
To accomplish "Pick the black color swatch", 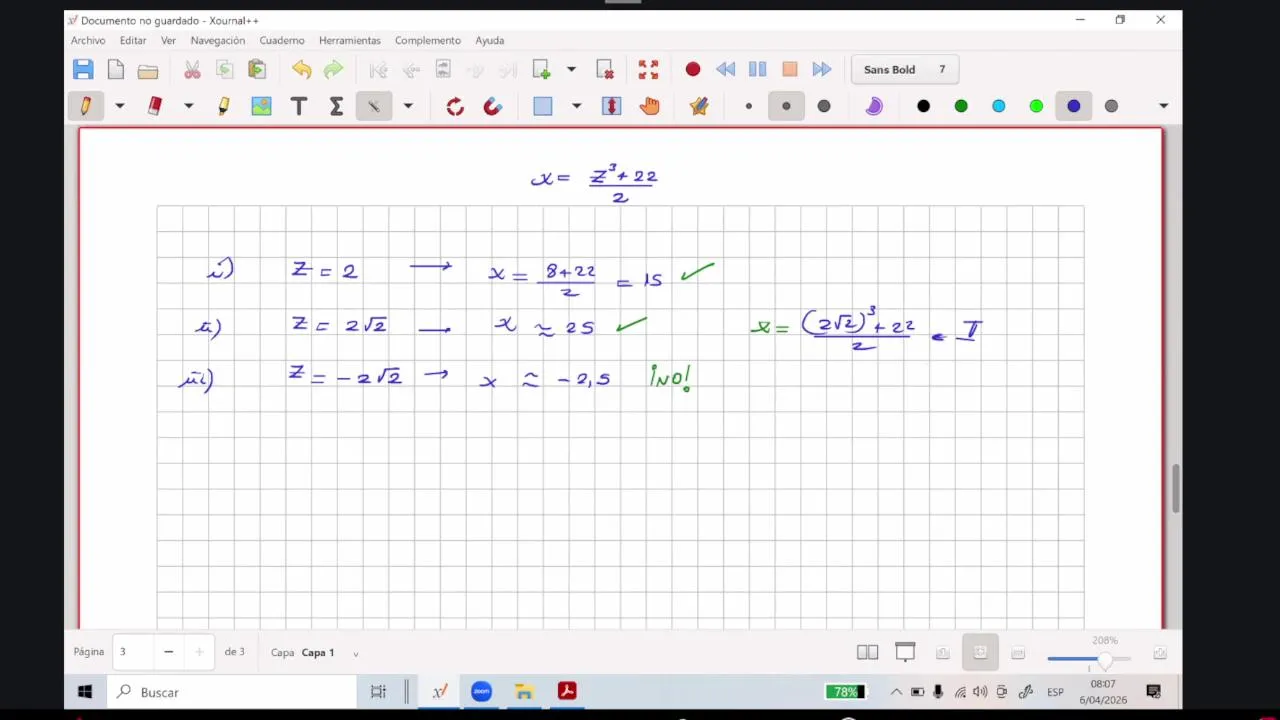I will click(x=923, y=106).
